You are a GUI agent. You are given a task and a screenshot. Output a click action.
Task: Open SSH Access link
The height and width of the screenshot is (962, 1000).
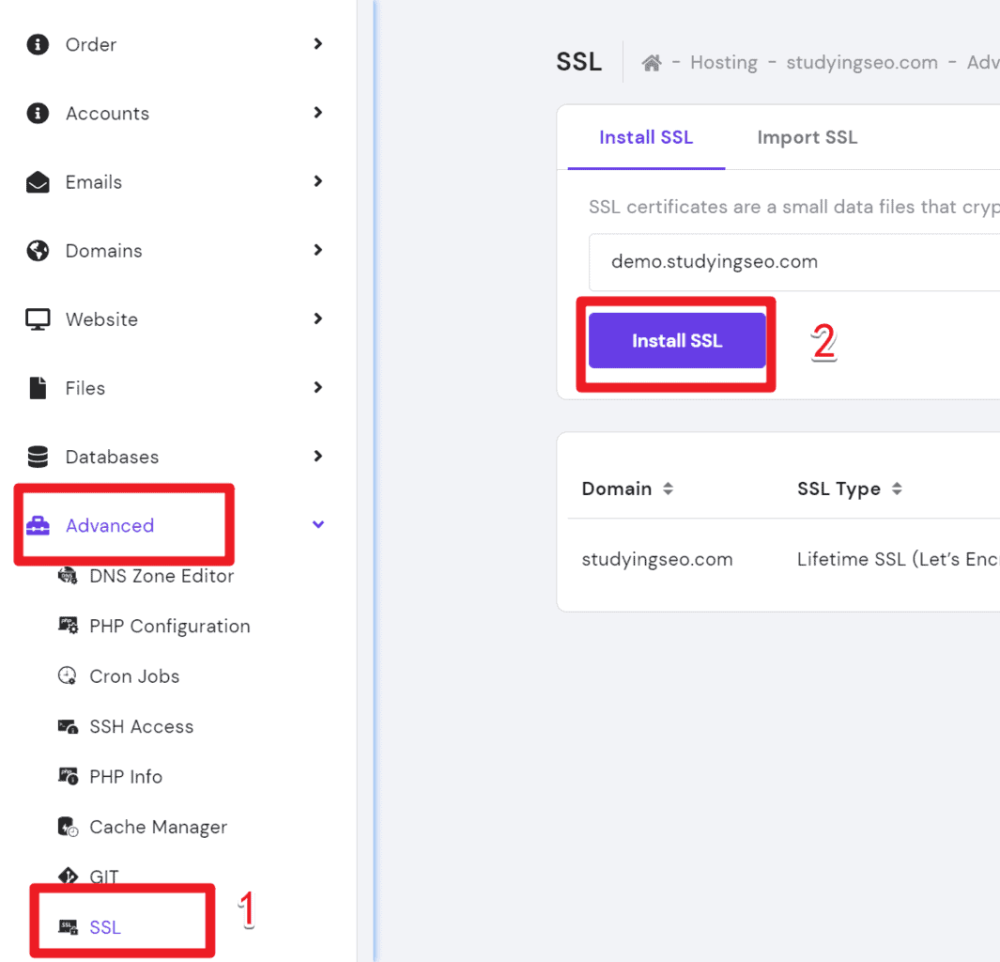point(142,727)
